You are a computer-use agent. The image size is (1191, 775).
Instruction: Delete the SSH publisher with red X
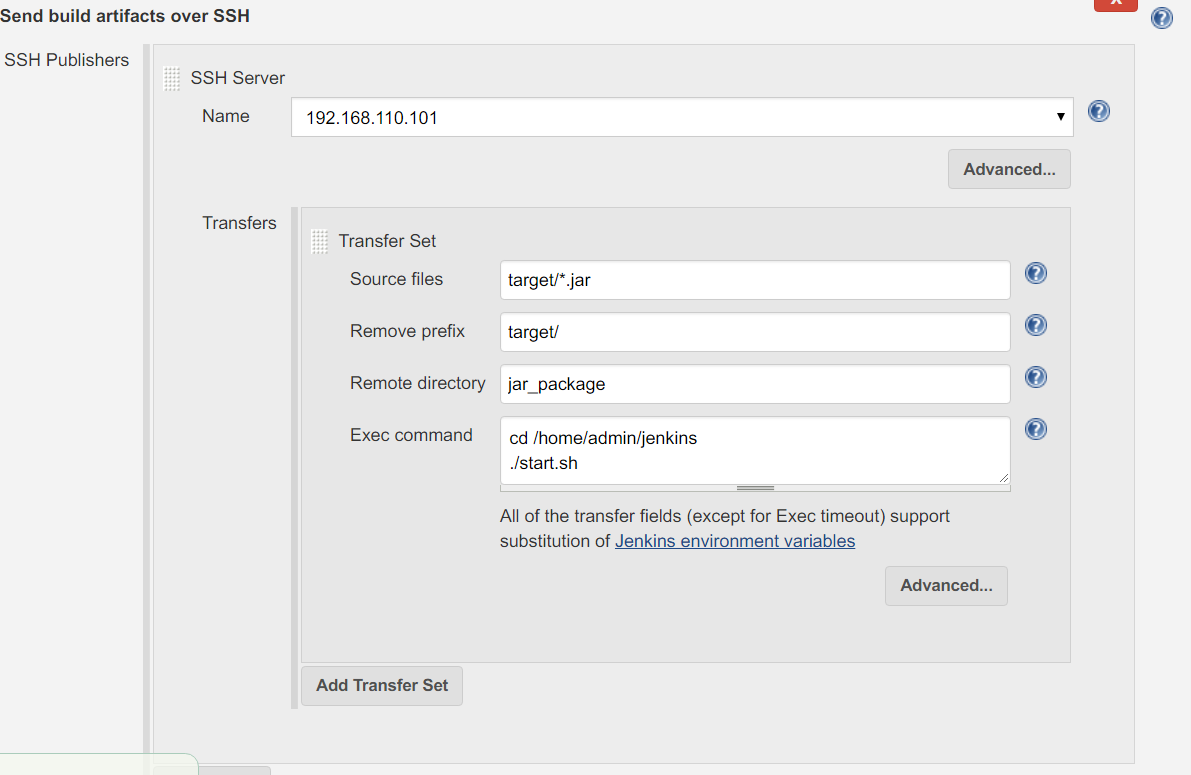(1116, 3)
